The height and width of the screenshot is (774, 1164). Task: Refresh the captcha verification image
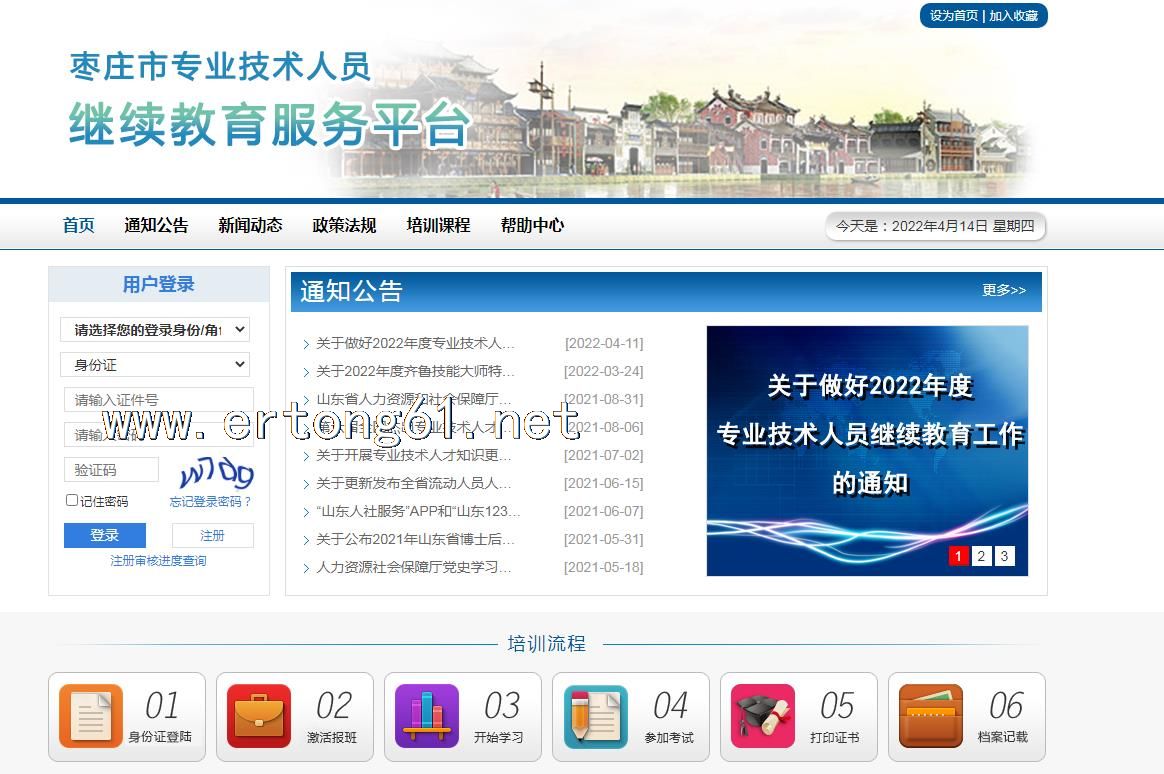pyautogui.click(x=216, y=471)
